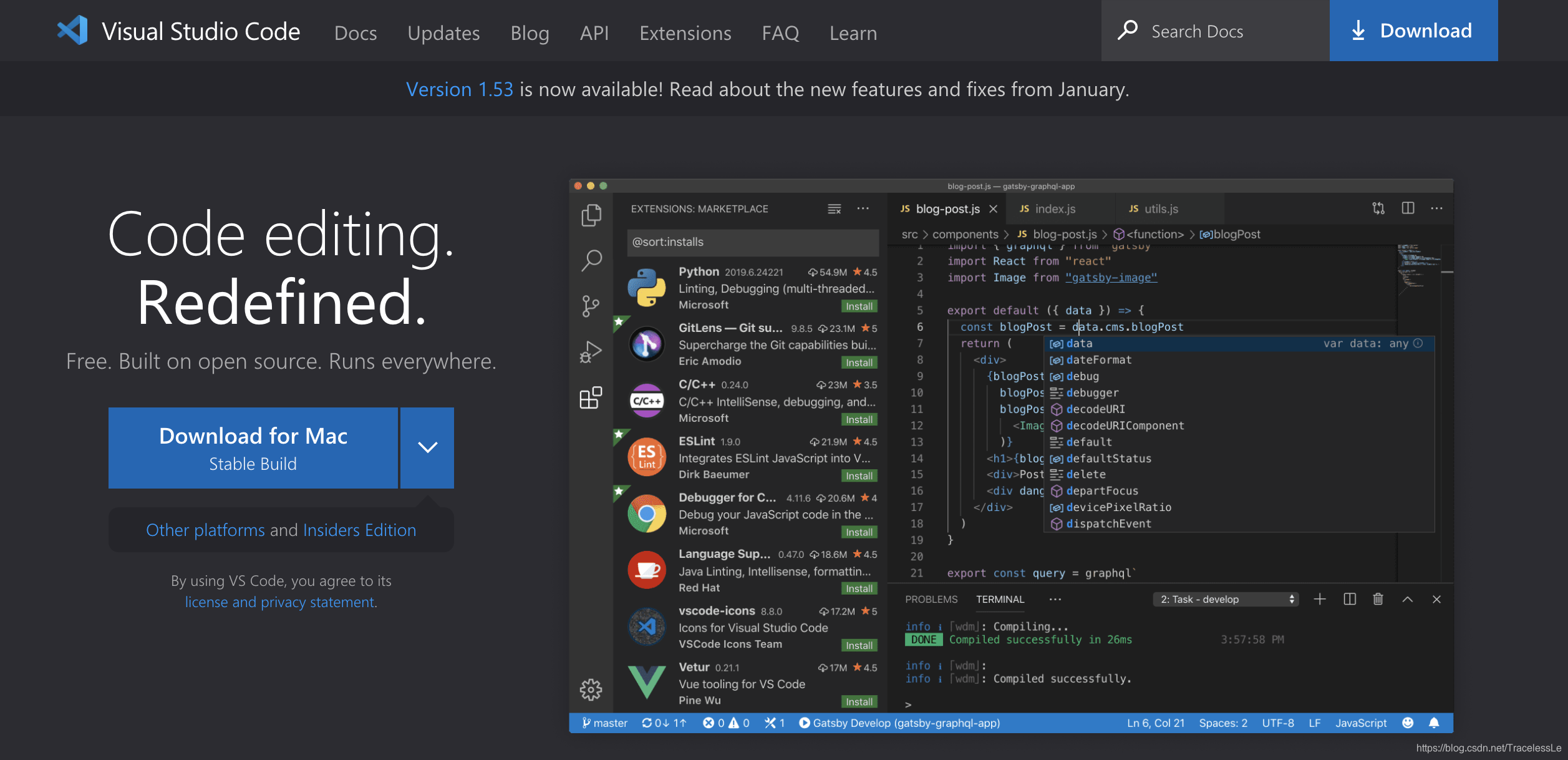Open the Version 1.53 link
This screenshot has height=760, width=1568.
point(460,89)
